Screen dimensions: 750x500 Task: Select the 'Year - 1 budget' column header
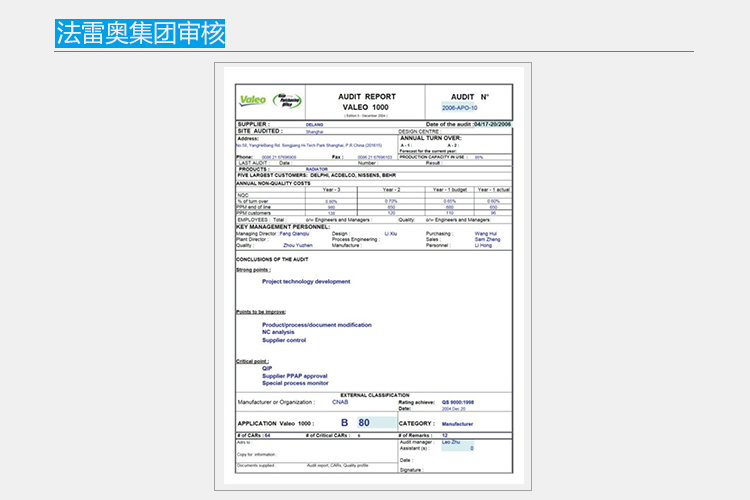click(x=450, y=190)
